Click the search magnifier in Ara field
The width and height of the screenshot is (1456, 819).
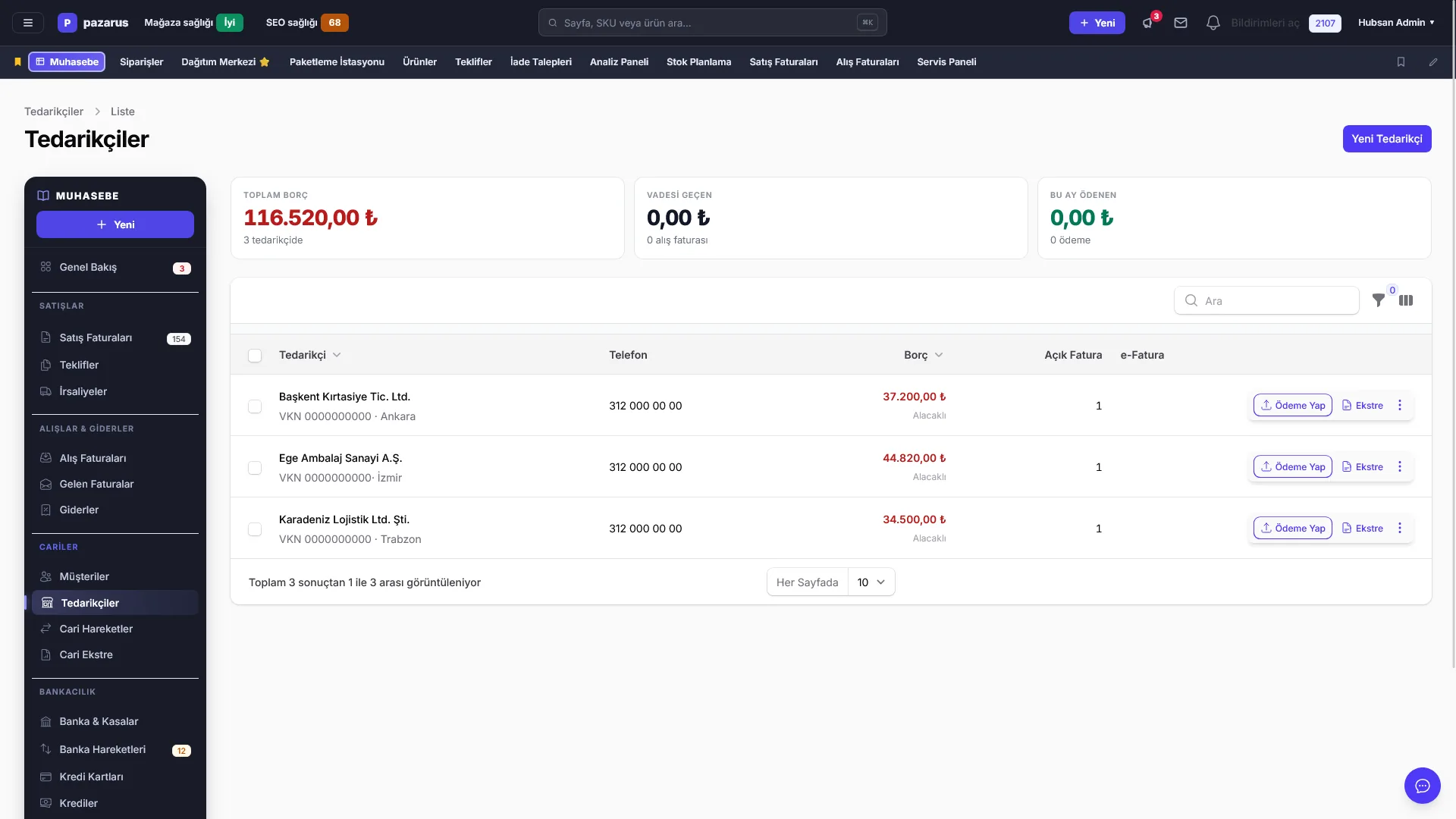click(1191, 300)
